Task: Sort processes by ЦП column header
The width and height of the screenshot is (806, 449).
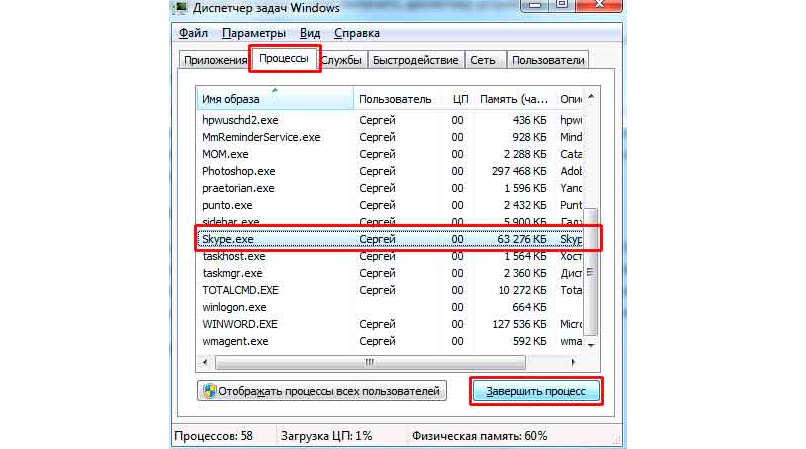Action: pos(460,99)
